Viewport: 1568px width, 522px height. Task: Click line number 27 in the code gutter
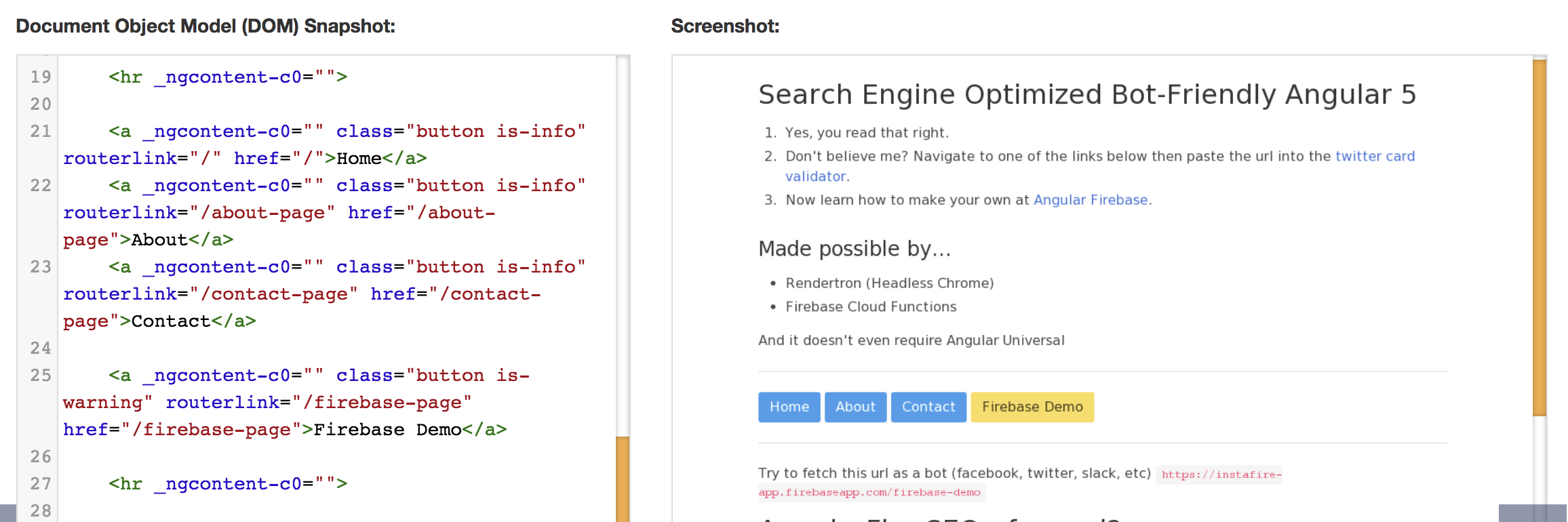click(x=41, y=484)
